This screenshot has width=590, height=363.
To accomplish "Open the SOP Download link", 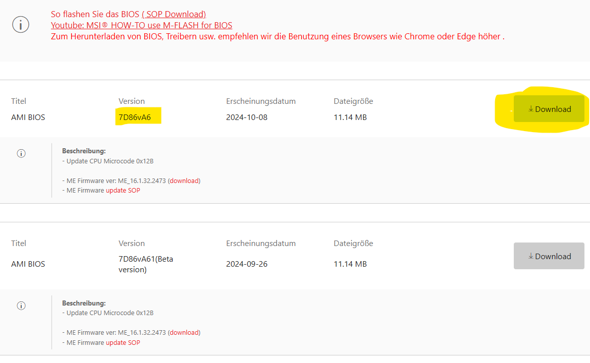I will tap(174, 14).
